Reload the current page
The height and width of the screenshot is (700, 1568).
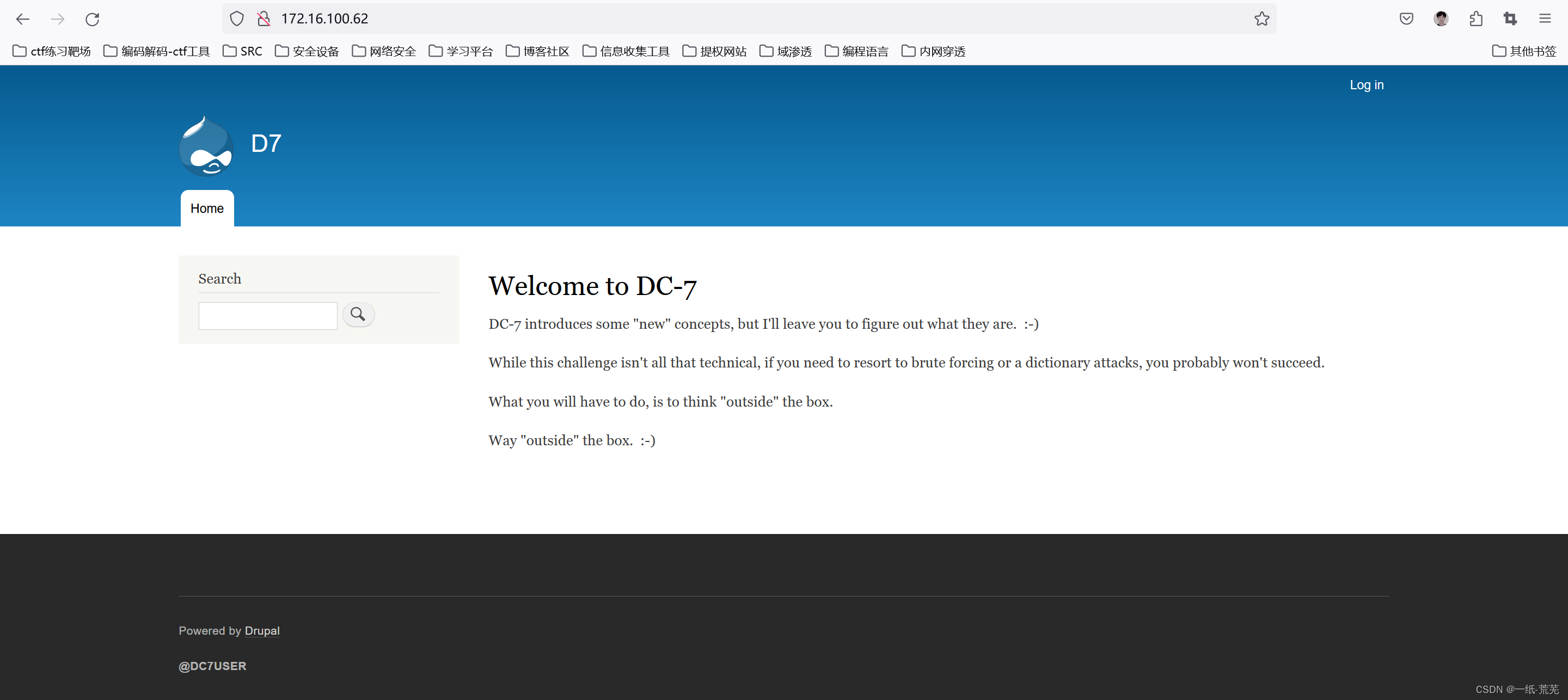pyautogui.click(x=93, y=19)
